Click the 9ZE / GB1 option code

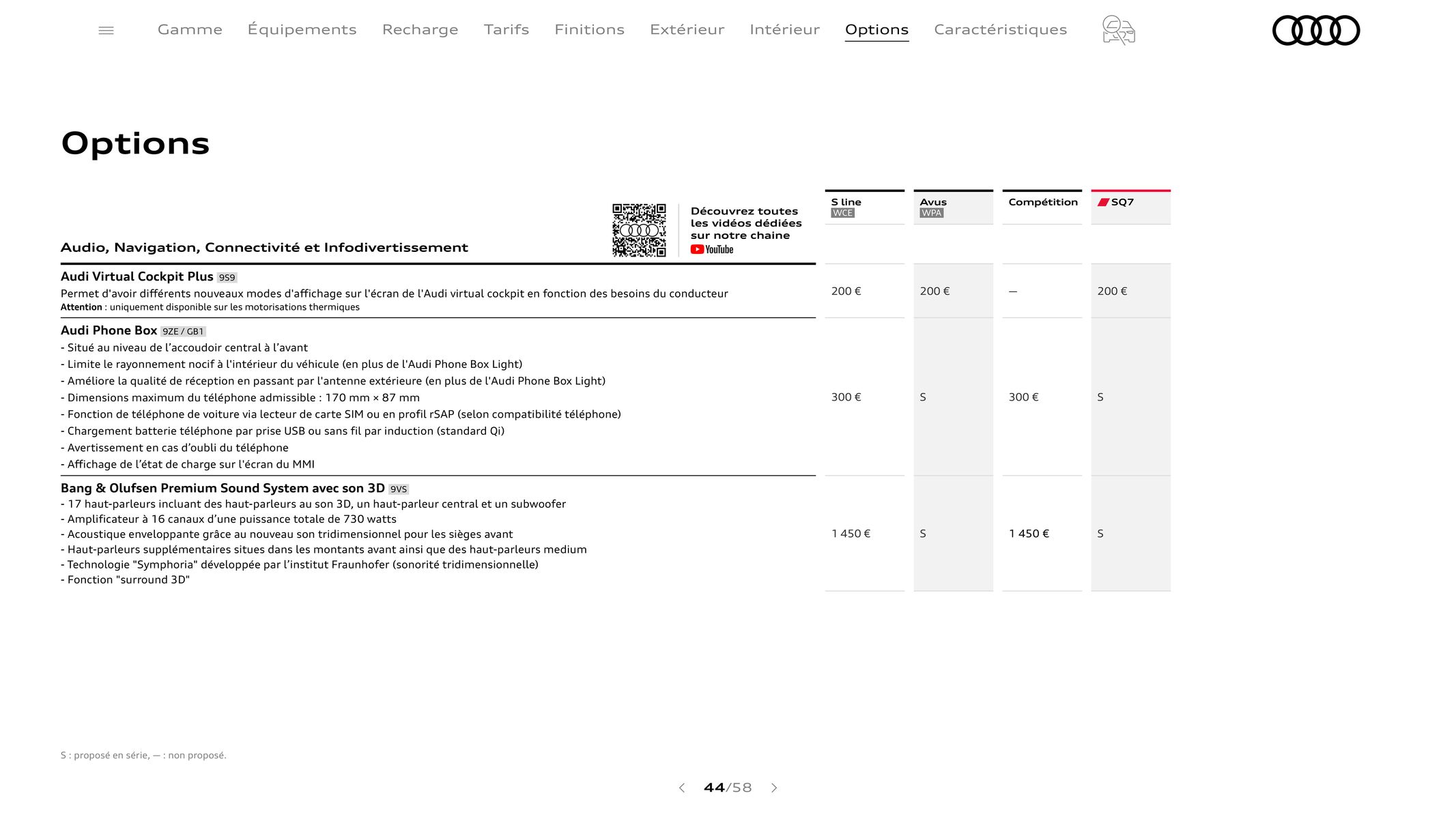pos(183,332)
